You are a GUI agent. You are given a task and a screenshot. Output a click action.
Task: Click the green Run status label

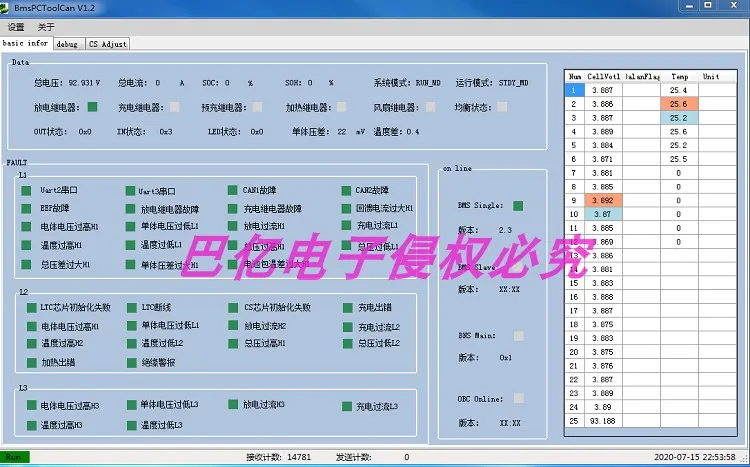pos(15,457)
